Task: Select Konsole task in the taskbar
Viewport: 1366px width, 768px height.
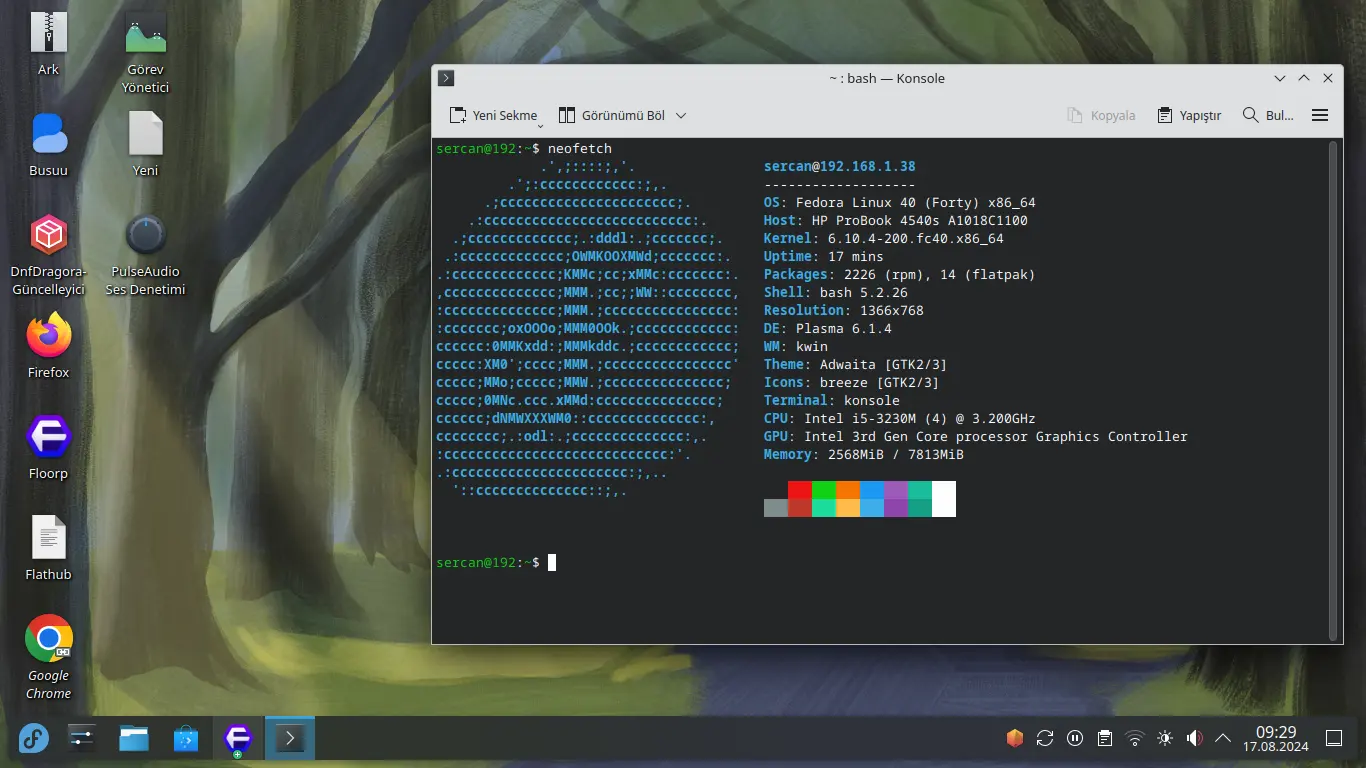Action: 290,739
